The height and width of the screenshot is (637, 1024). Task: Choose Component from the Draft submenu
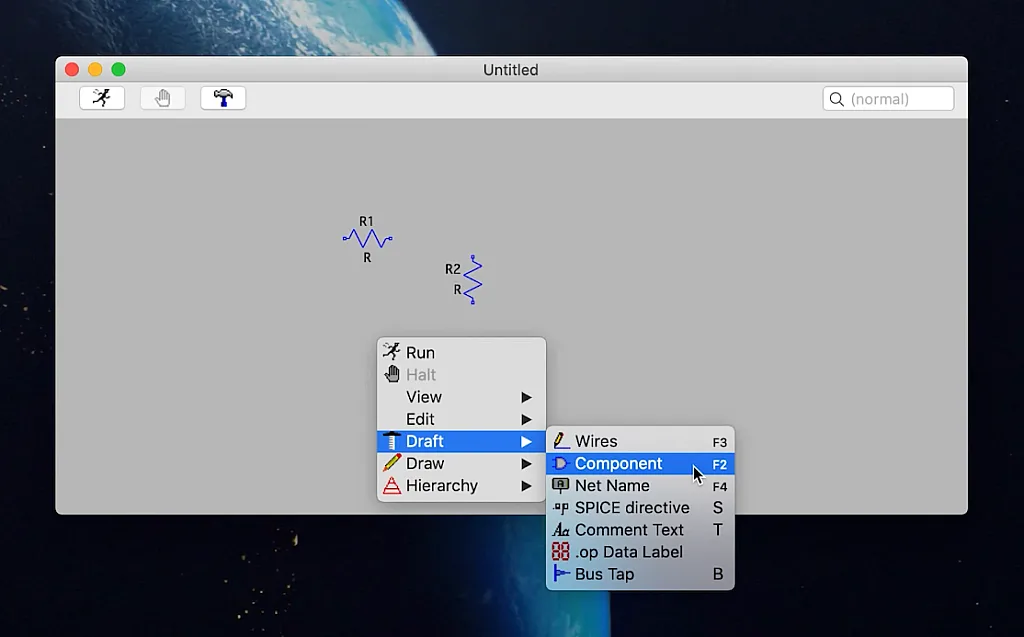tap(618, 464)
